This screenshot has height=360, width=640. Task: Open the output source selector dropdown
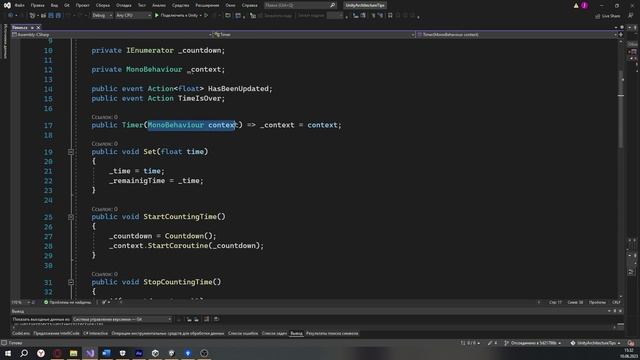point(122,319)
